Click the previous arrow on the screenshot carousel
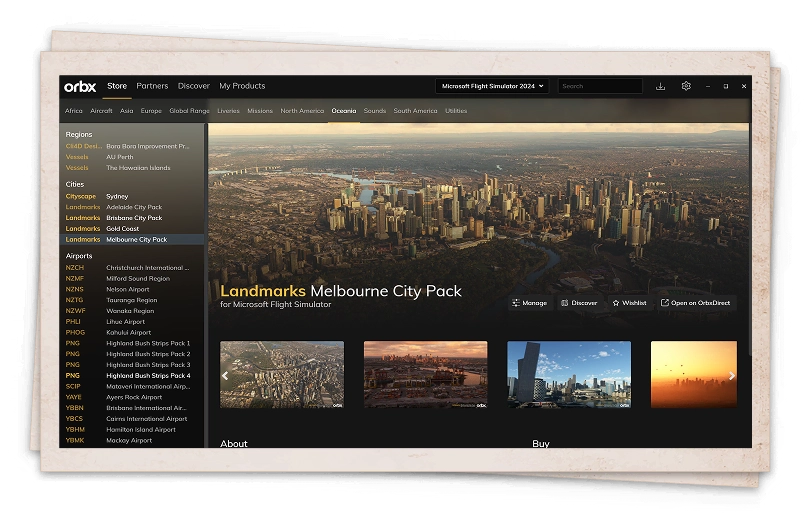Viewport: 810px width, 520px height. 225,376
